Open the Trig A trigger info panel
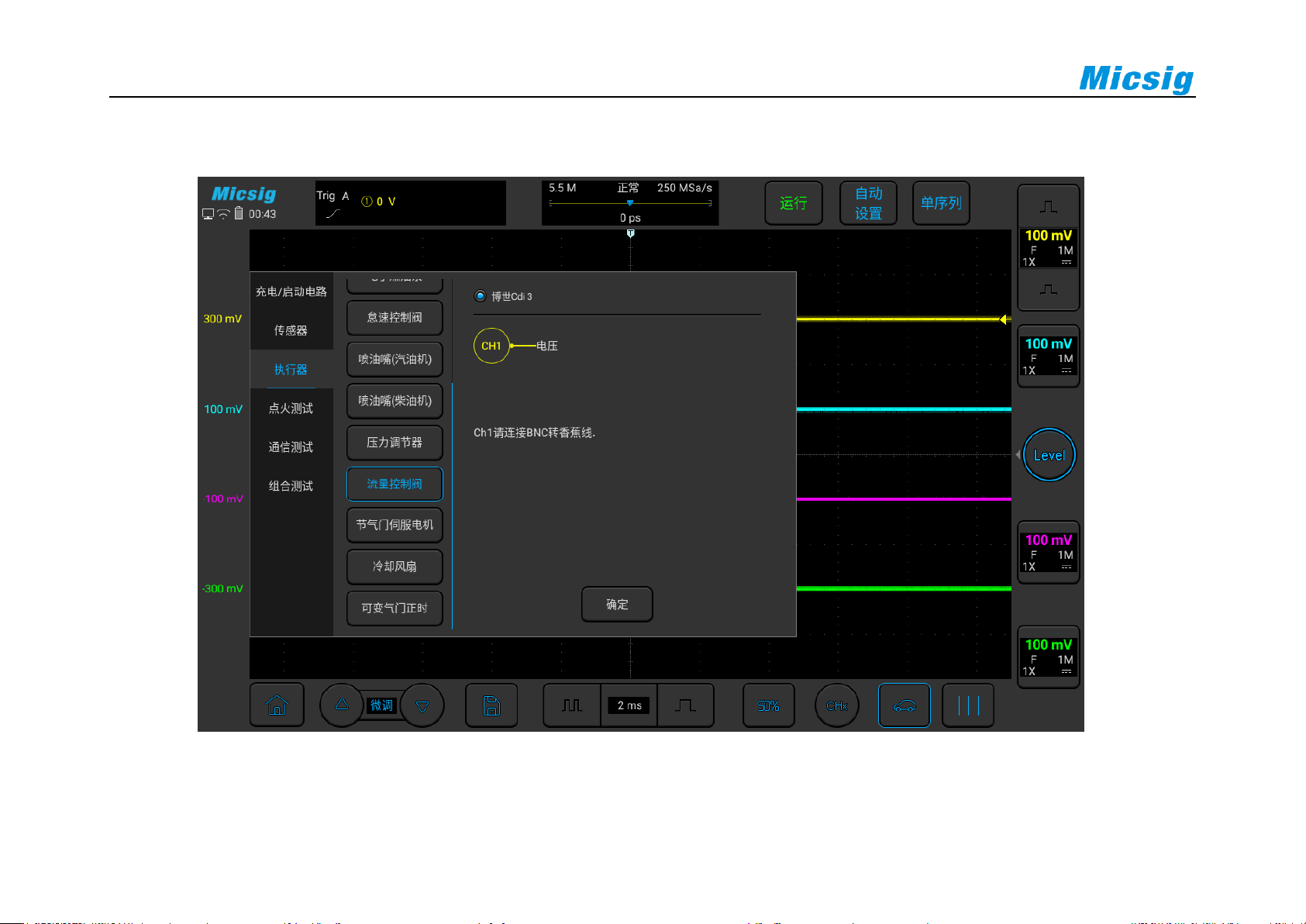The height and width of the screenshot is (924, 1306). click(411, 203)
